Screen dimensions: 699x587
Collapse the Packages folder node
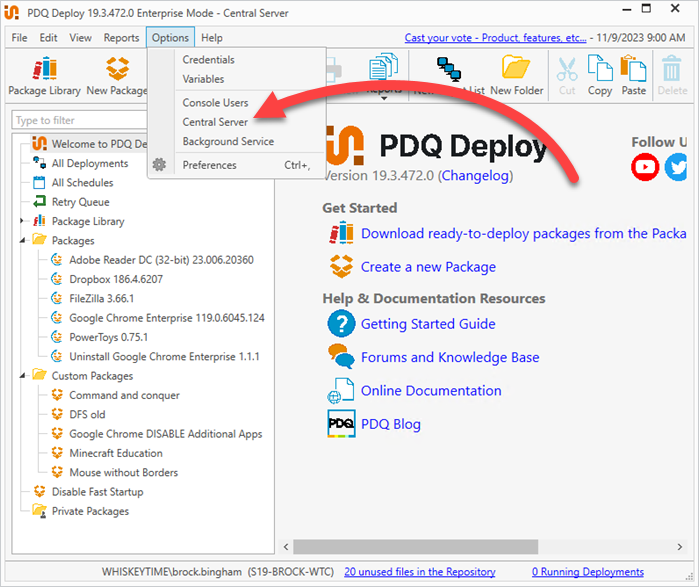(x=22, y=240)
